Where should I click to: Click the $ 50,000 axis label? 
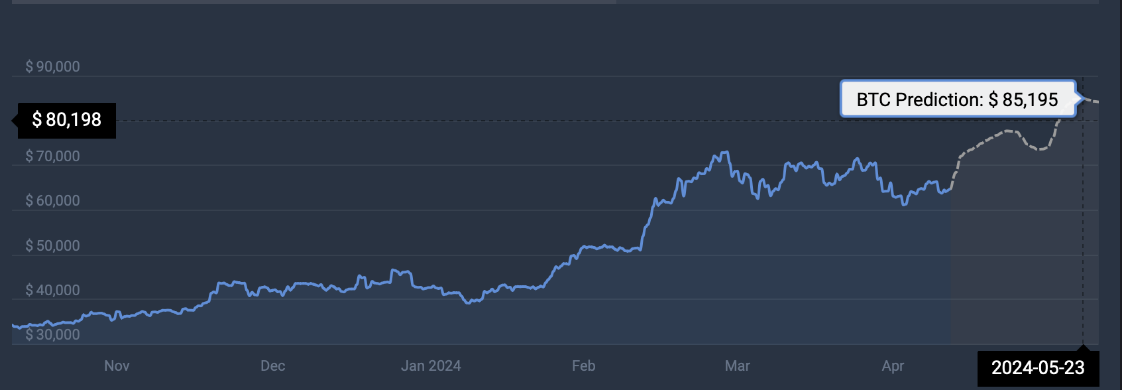[52, 246]
